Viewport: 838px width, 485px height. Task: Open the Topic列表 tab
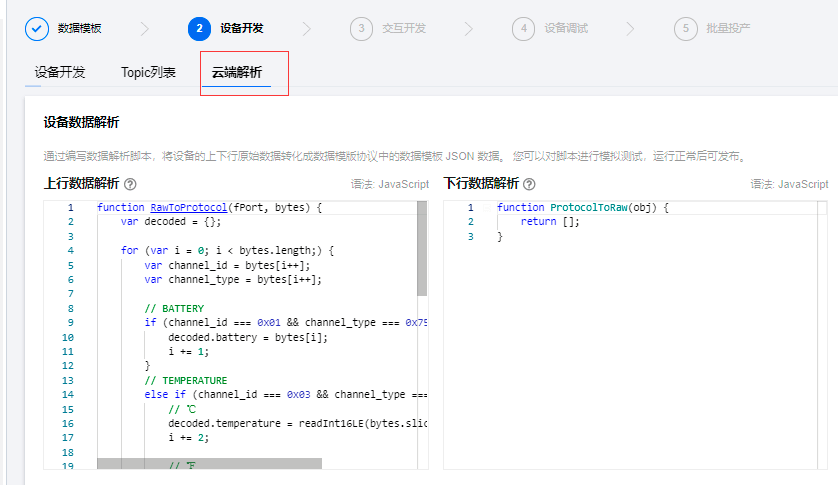[x=148, y=73]
